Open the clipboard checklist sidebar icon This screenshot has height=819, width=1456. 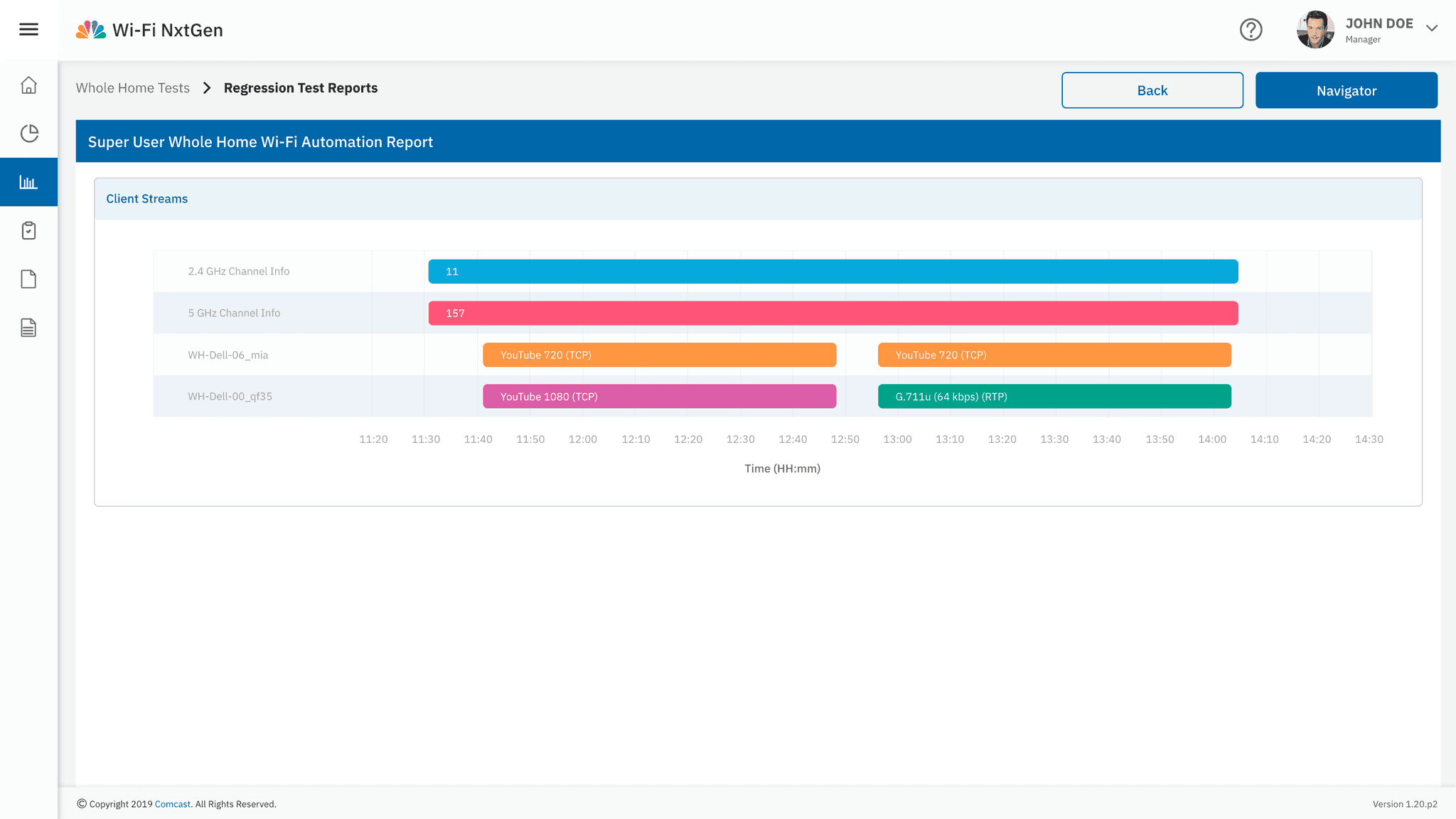[28, 230]
